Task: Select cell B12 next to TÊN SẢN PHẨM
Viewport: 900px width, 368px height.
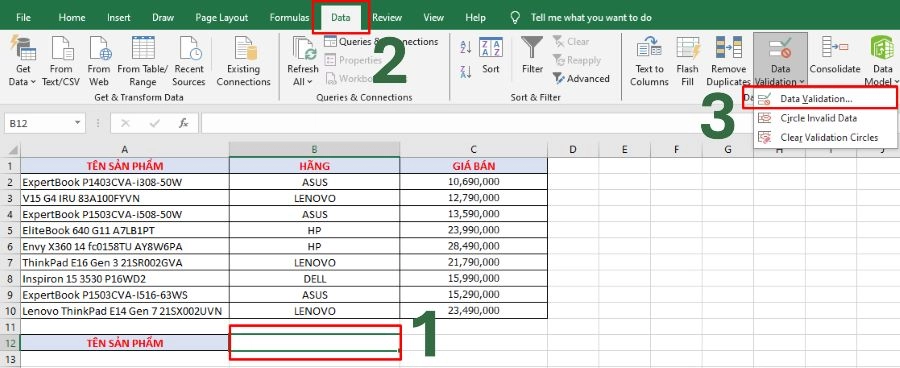Action: click(315, 343)
